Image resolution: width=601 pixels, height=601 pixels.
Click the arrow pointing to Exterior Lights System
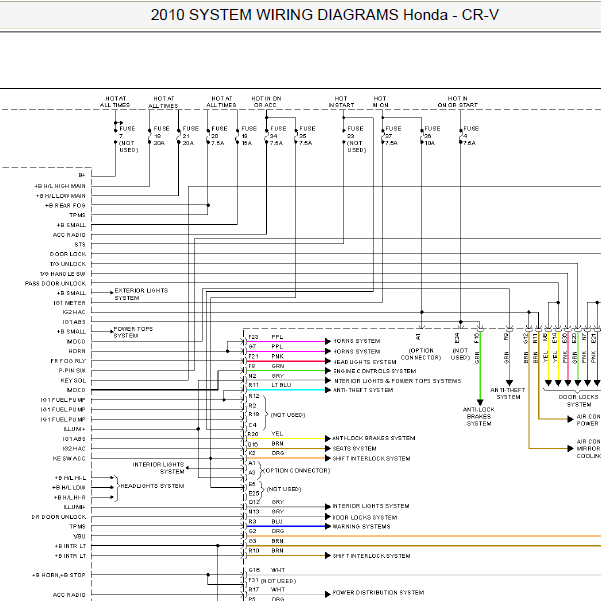click(x=112, y=292)
